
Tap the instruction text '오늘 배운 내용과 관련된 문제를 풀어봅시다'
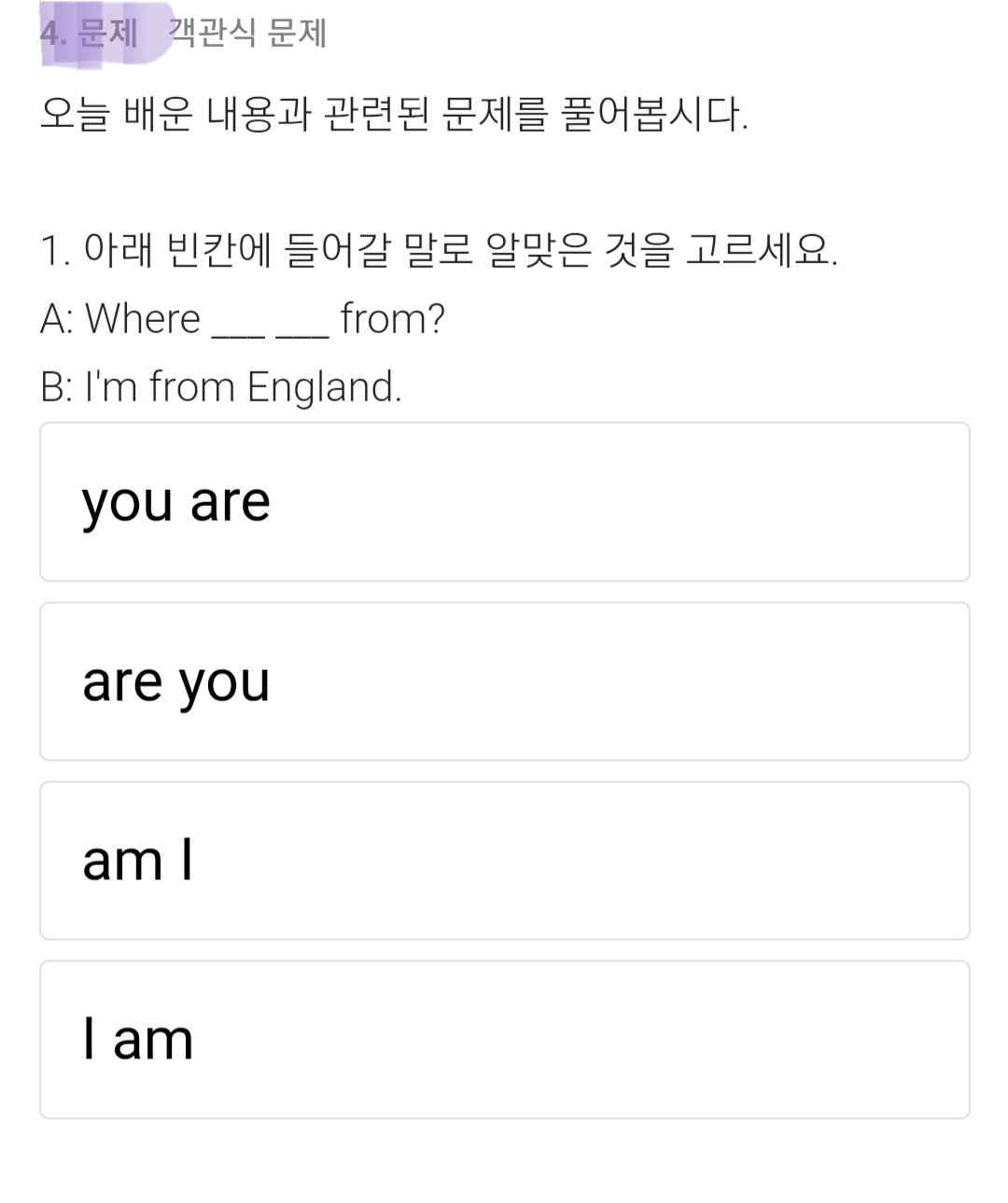(x=394, y=115)
